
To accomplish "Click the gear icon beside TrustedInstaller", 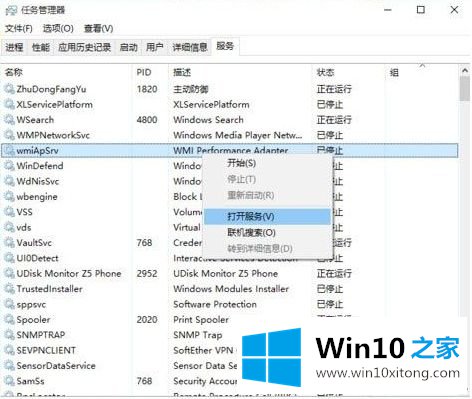I will point(9,289).
